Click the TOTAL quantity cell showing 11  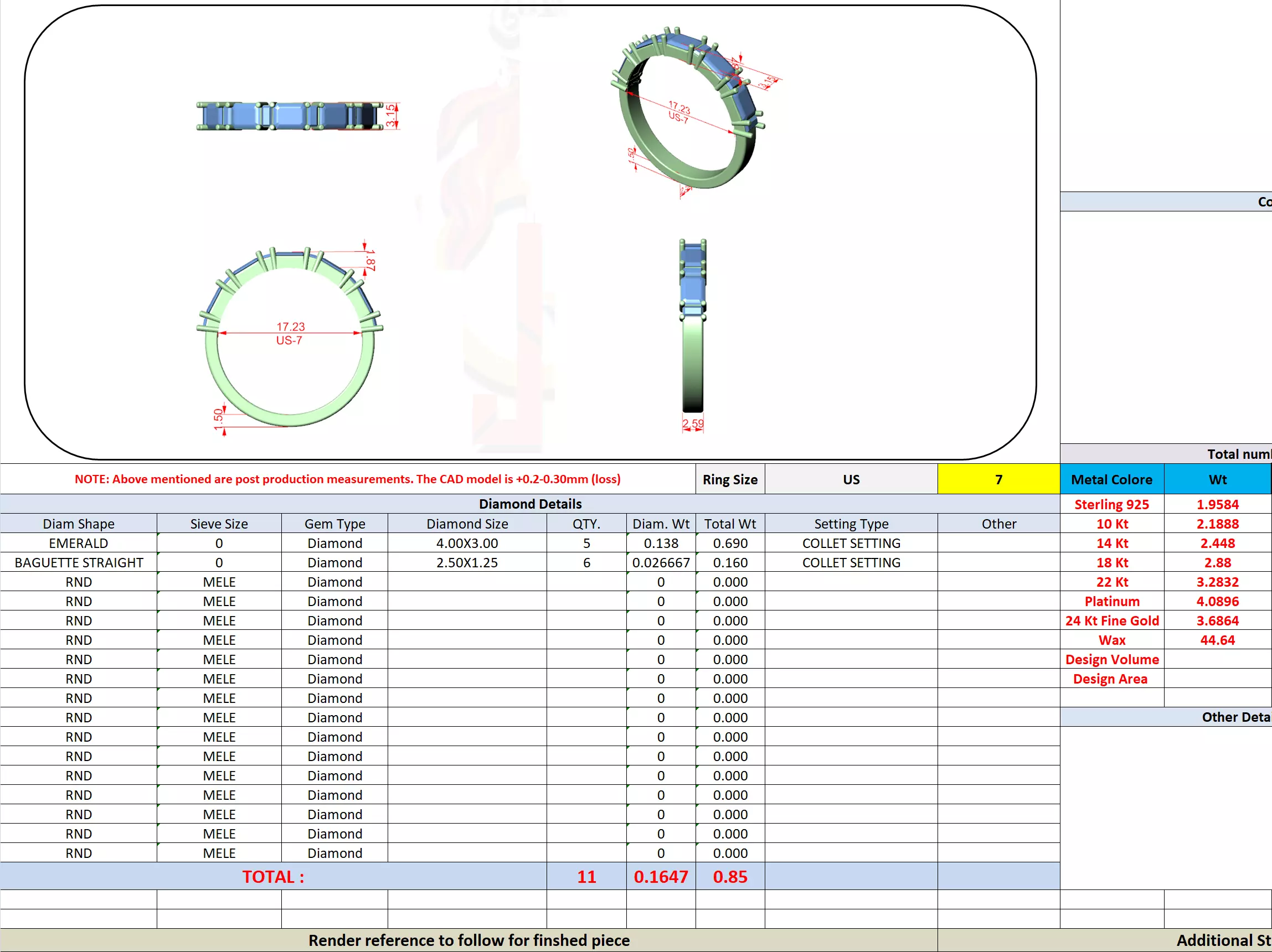pos(586,877)
